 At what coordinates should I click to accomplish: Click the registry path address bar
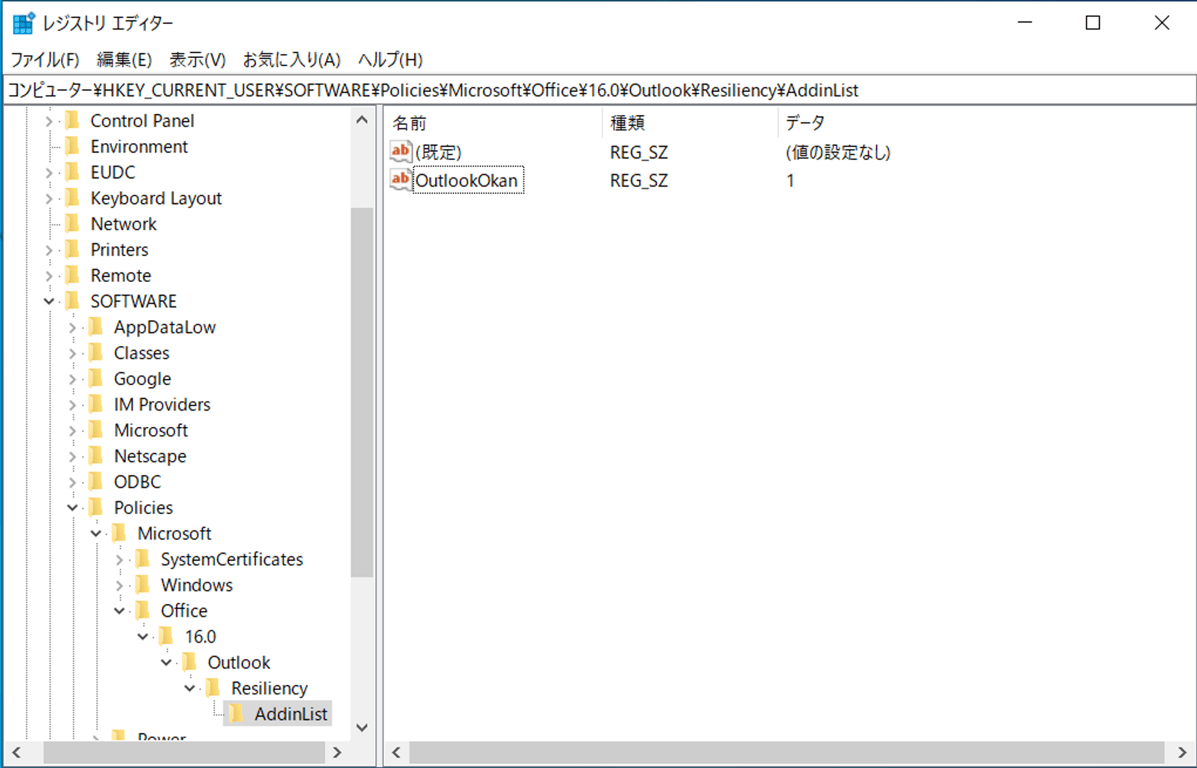pyautogui.click(x=598, y=90)
